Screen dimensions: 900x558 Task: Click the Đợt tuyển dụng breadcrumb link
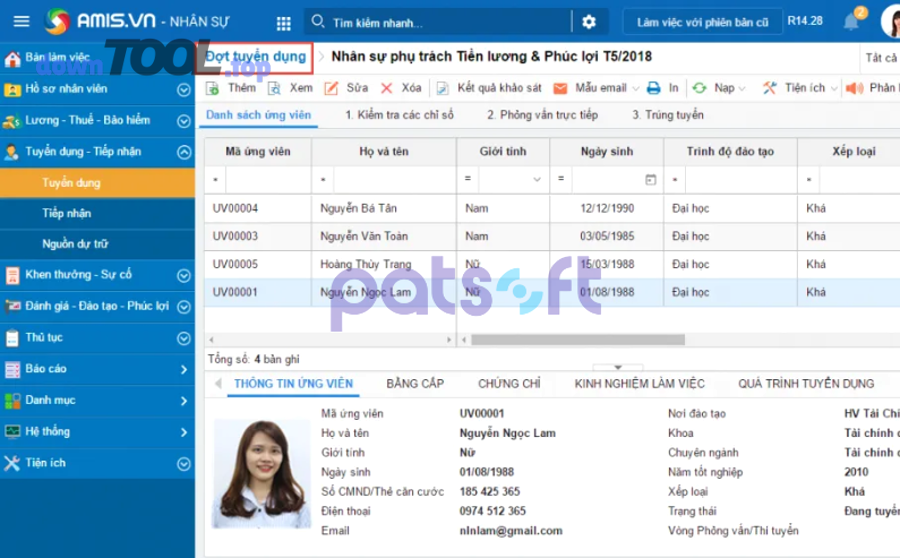tap(255, 56)
